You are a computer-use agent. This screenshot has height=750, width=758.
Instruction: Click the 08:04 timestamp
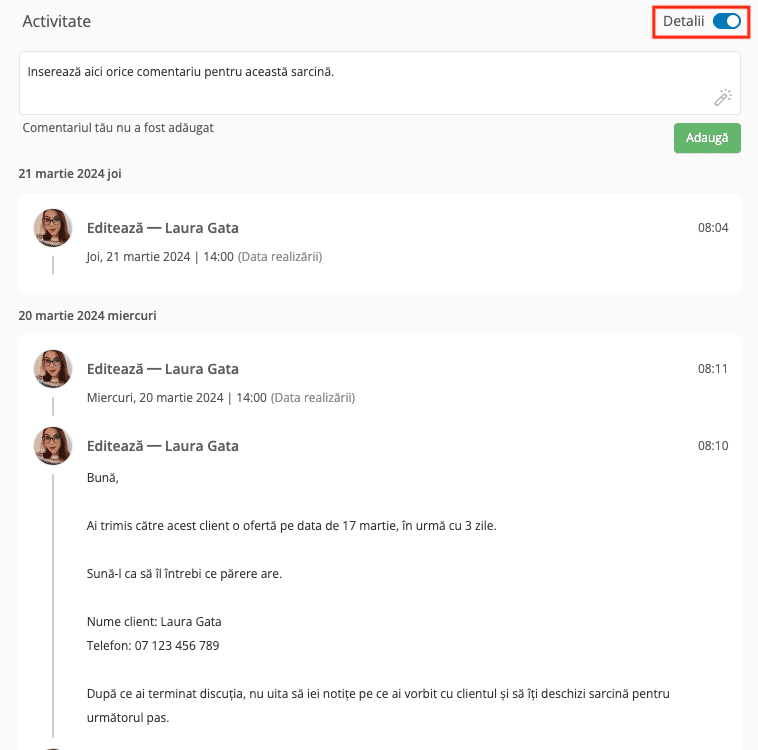pyautogui.click(x=713, y=228)
